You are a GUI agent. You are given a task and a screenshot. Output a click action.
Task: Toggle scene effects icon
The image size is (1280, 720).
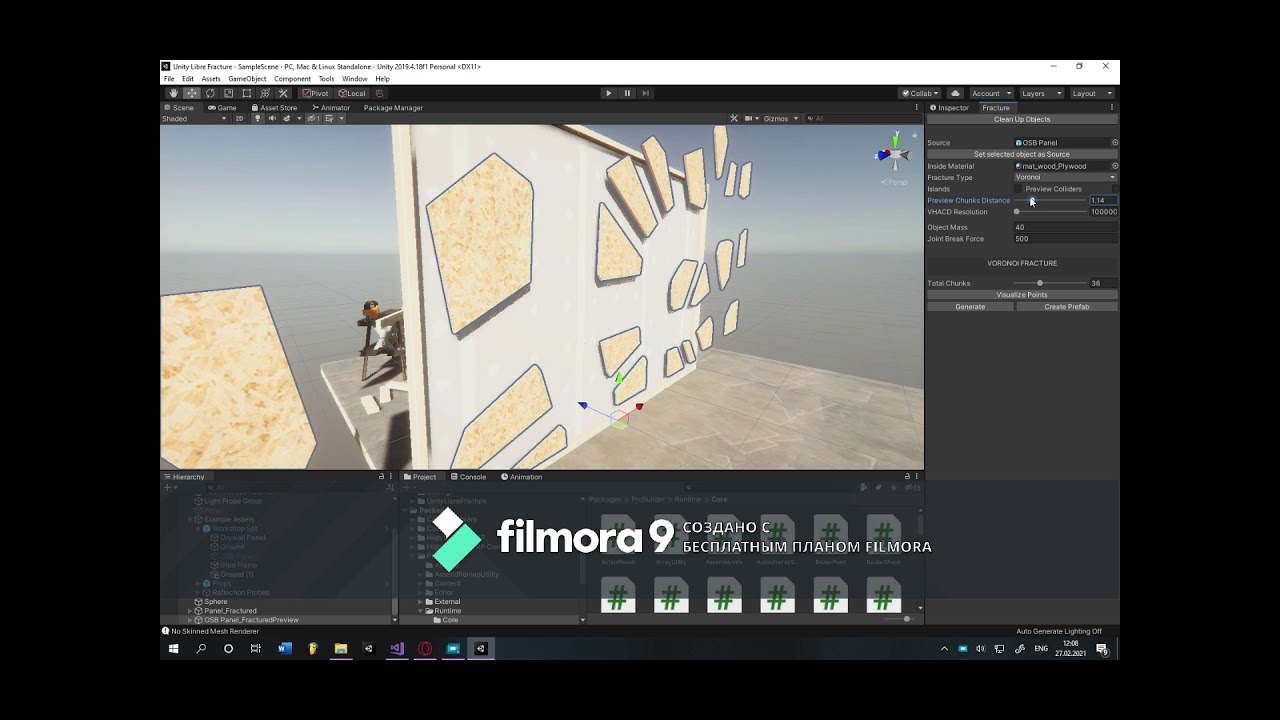click(287, 118)
